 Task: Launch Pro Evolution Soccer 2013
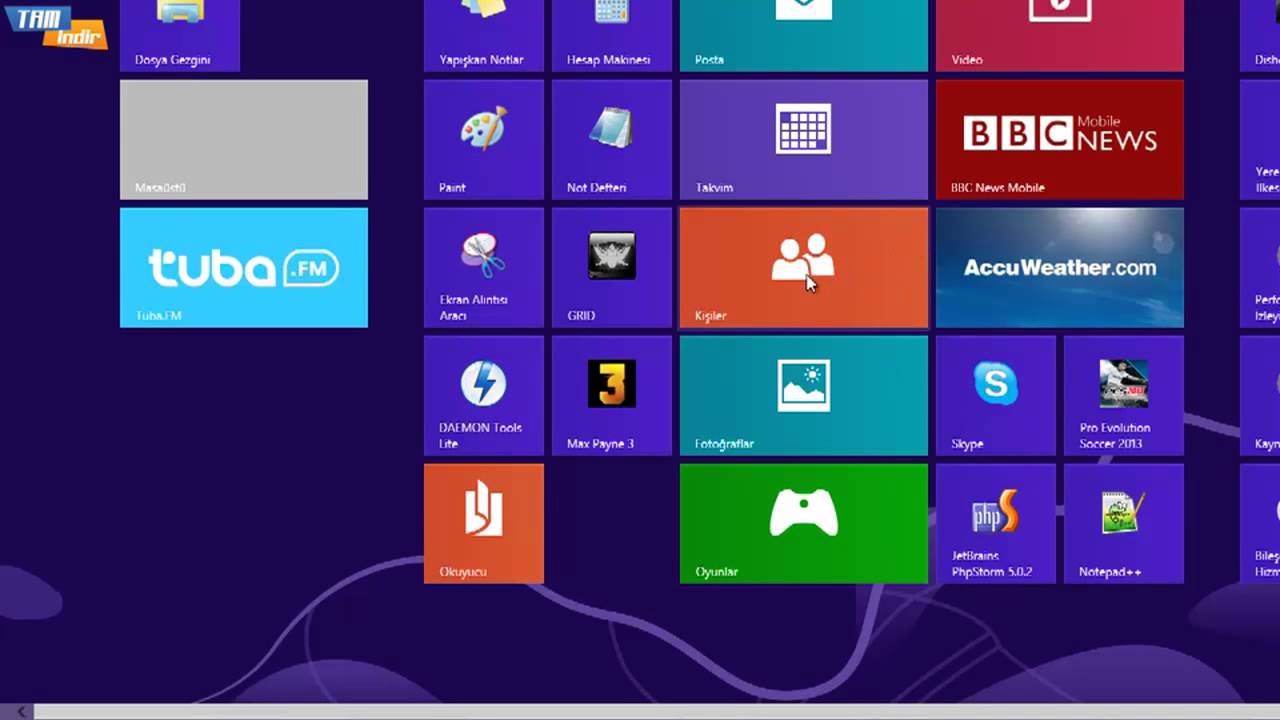click(x=1123, y=395)
